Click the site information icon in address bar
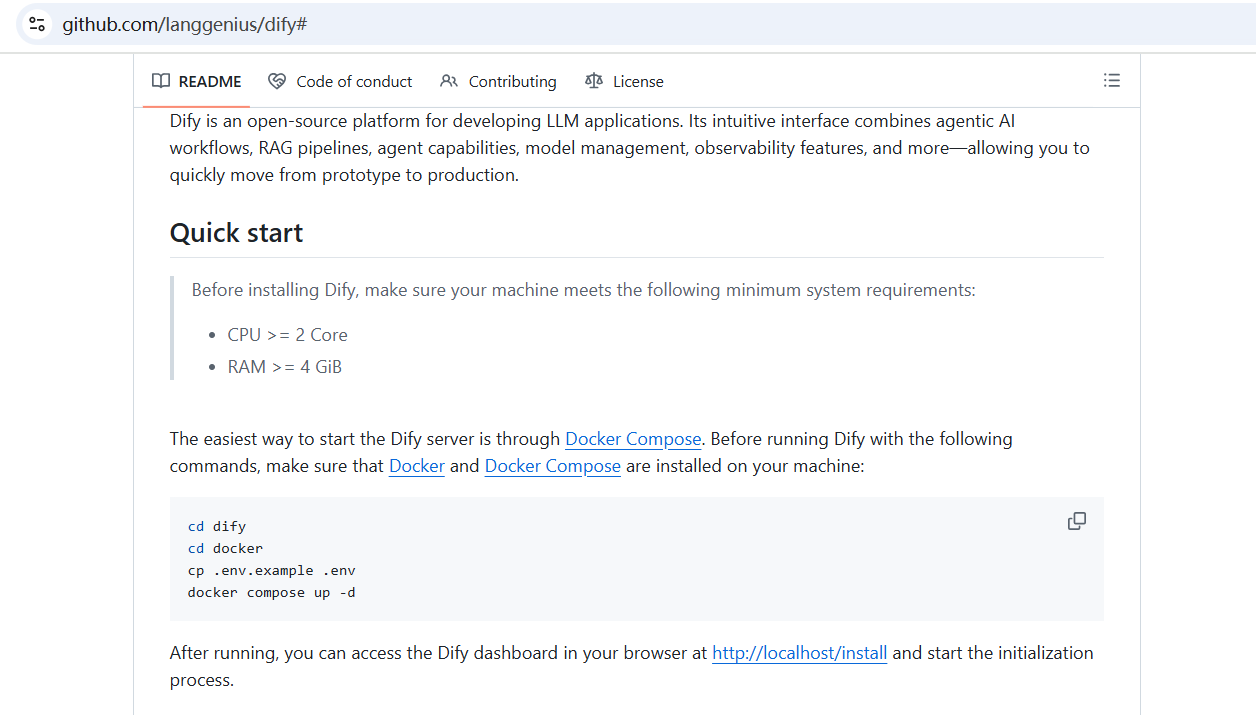This screenshot has width=1256, height=715. click(x=37, y=24)
